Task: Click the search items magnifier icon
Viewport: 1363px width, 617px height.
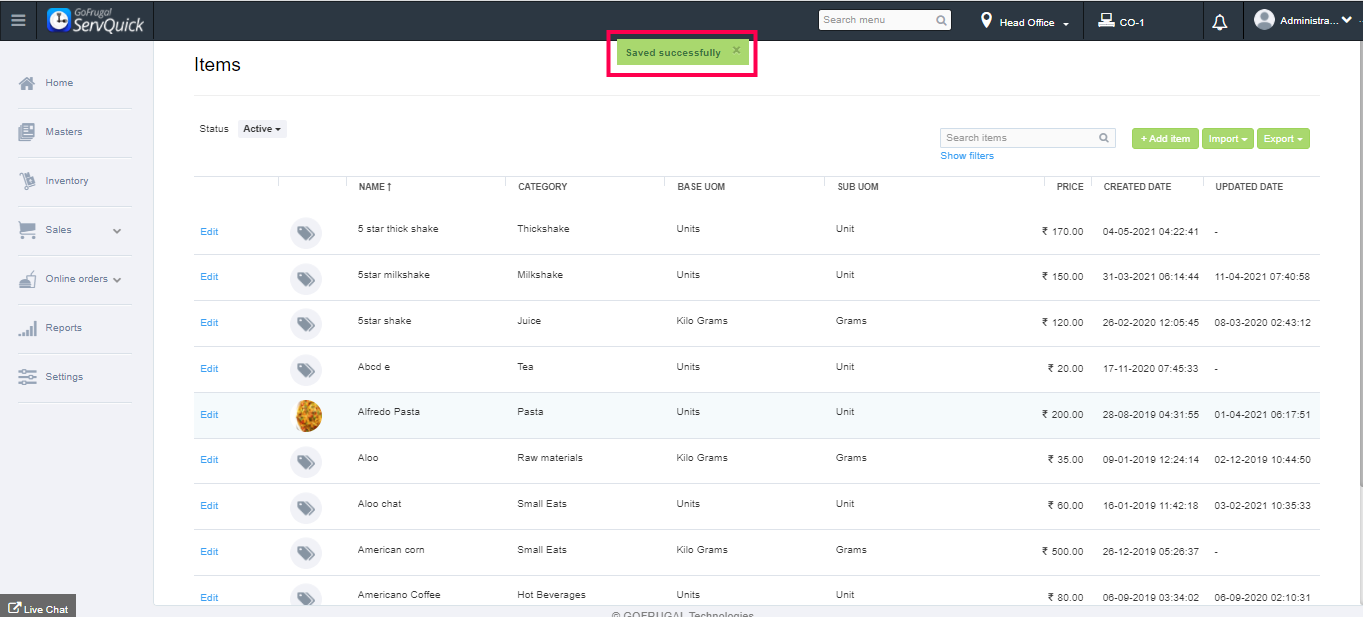Action: pyautogui.click(x=1104, y=138)
